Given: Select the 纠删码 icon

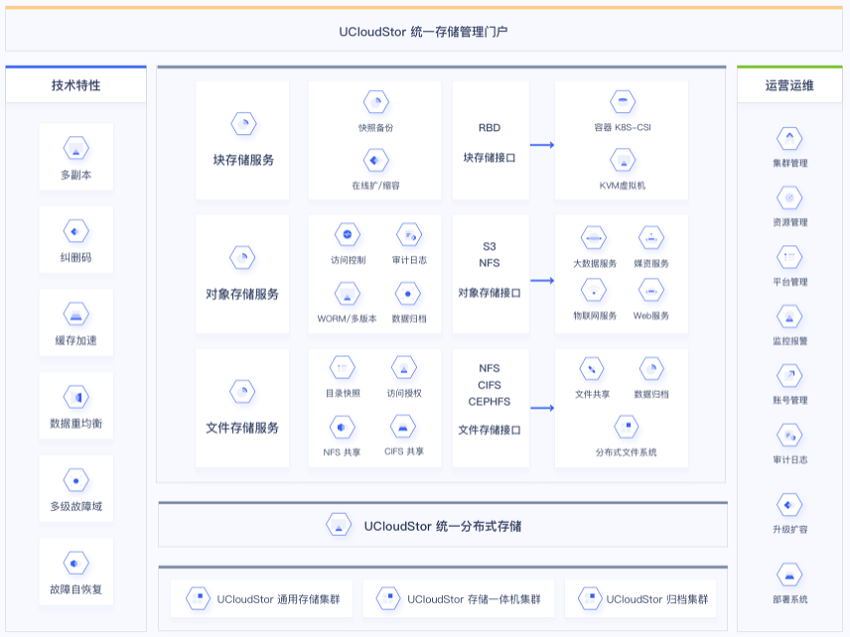Looking at the screenshot, I should [x=76, y=231].
